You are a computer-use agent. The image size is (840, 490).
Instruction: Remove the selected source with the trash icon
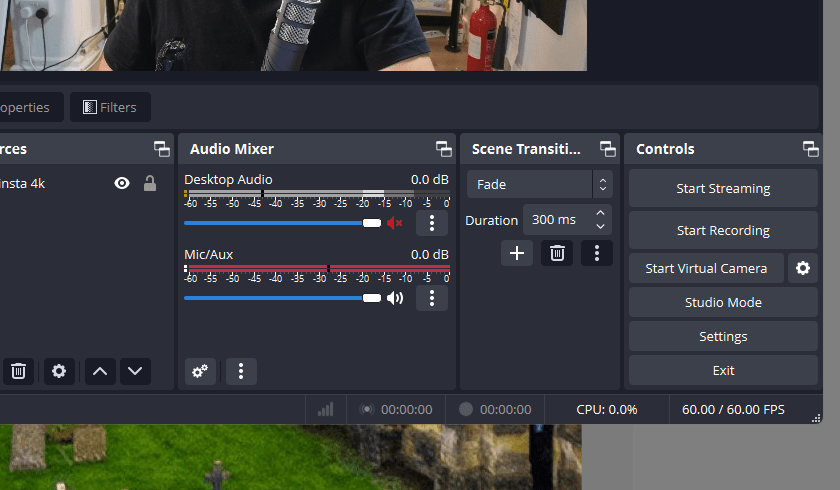[19, 371]
